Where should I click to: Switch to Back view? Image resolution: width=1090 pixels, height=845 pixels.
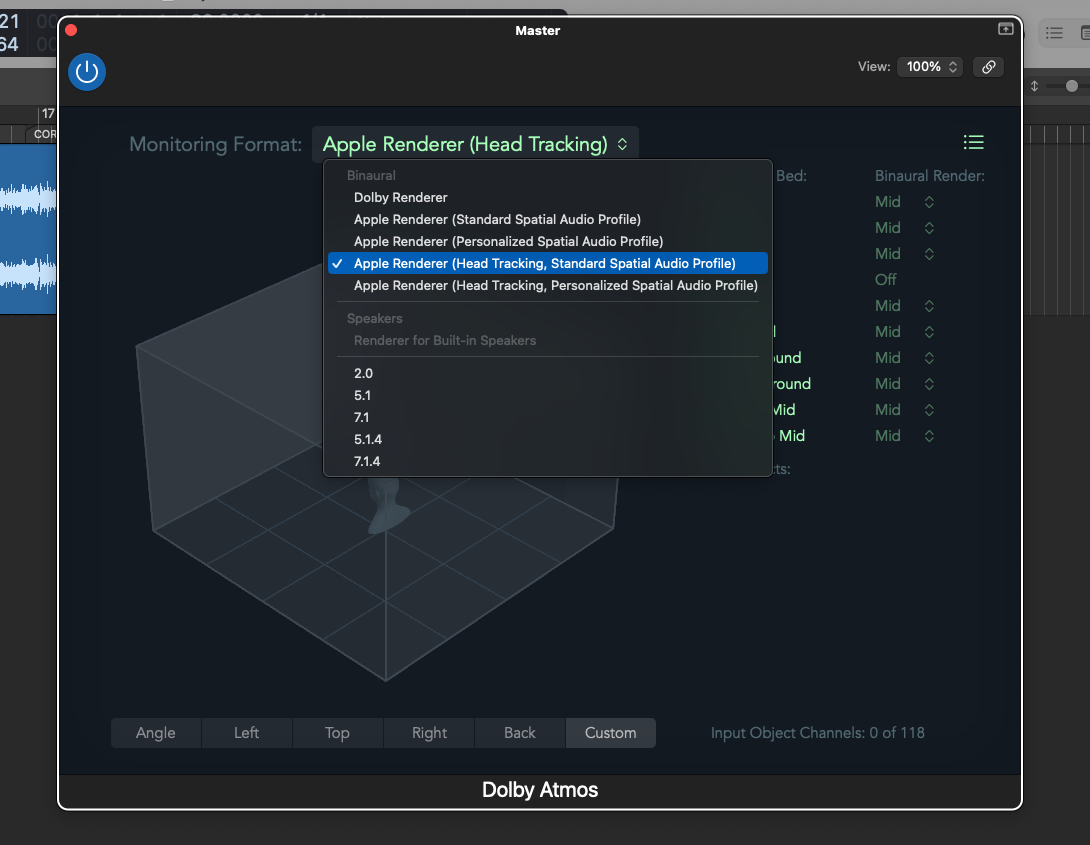(x=520, y=733)
